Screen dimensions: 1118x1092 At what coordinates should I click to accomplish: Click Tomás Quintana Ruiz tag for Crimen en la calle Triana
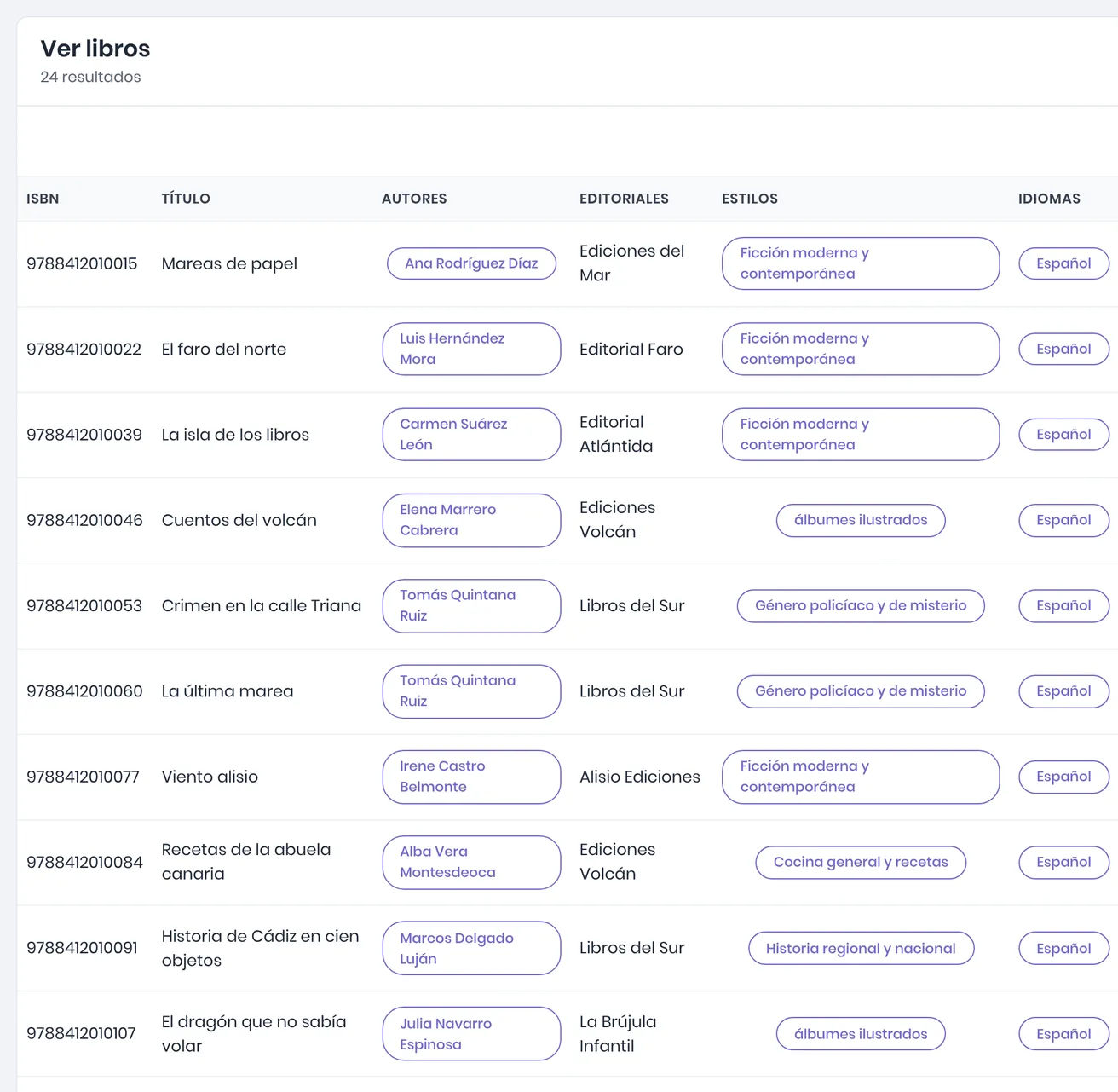pos(471,606)
